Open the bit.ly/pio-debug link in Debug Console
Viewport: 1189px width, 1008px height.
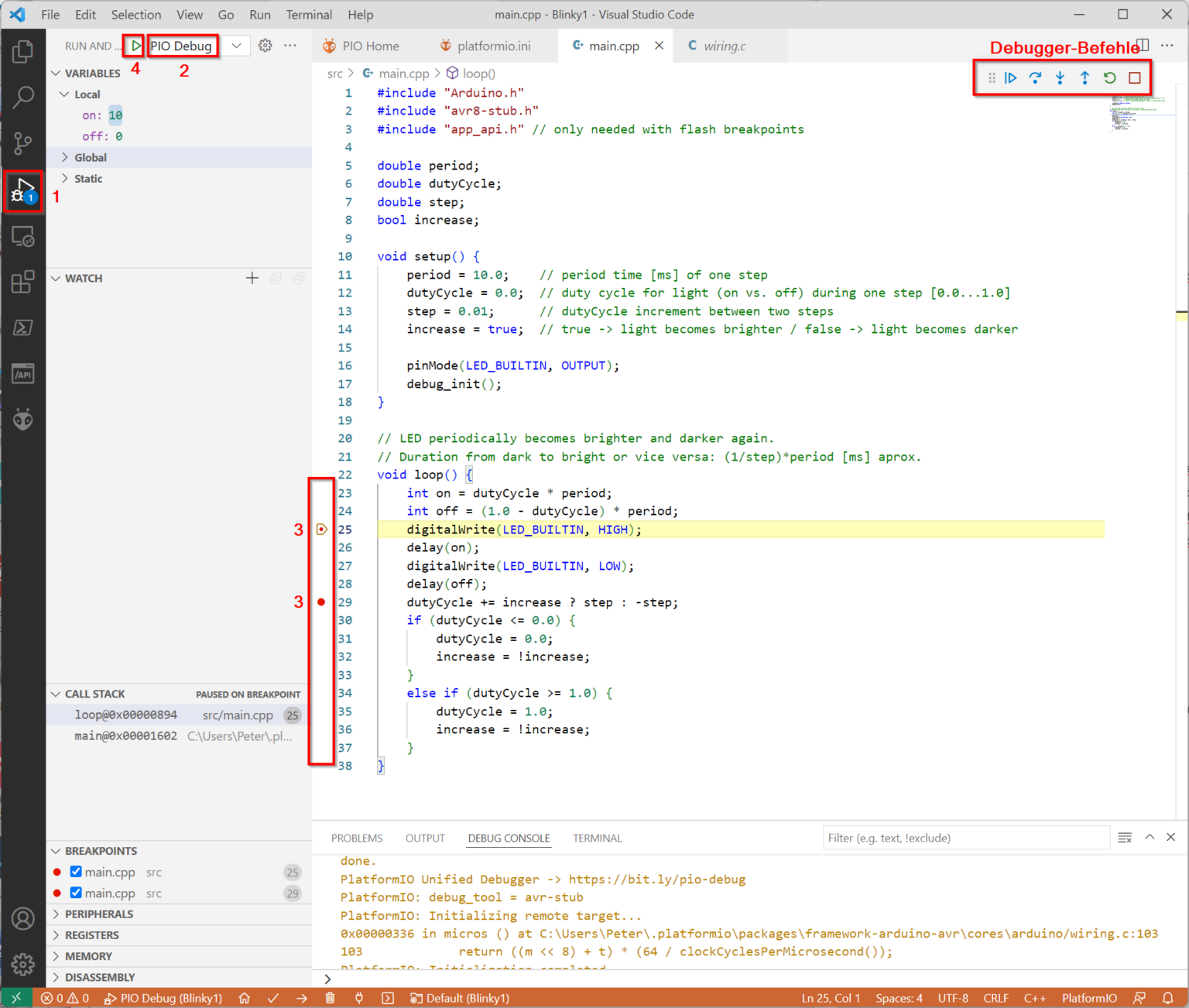657,879
